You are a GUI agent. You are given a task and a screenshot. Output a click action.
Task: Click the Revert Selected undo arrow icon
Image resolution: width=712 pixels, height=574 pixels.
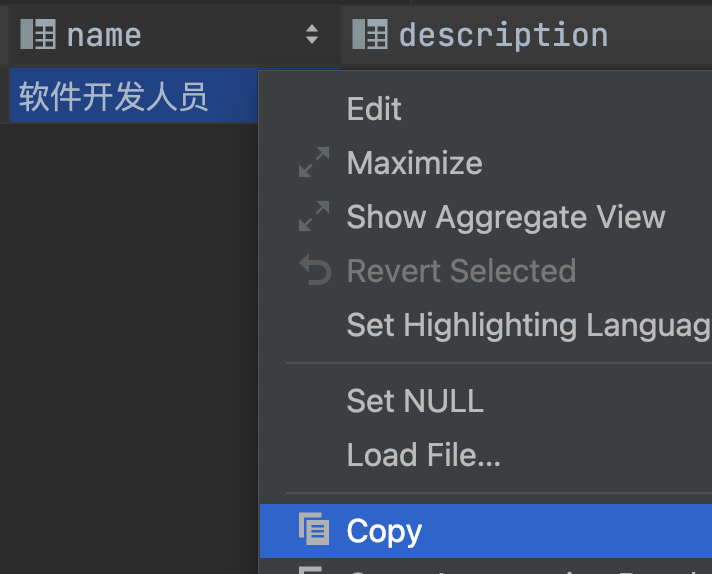pyautogui.click(x=314, y=271)
